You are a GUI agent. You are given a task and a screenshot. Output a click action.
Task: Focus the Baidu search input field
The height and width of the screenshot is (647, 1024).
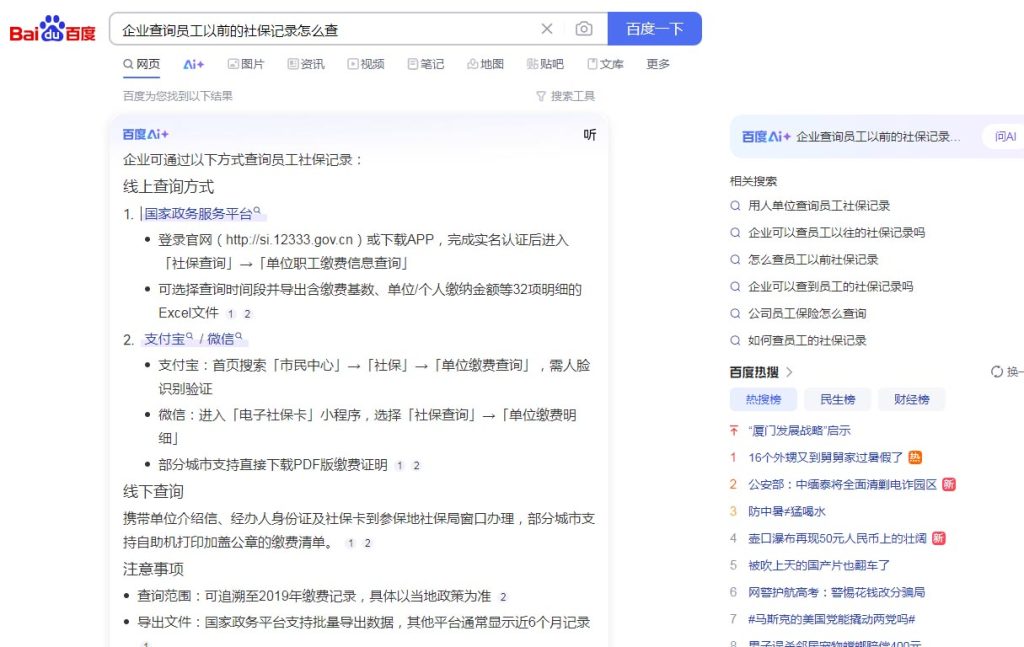click(327, 29)
